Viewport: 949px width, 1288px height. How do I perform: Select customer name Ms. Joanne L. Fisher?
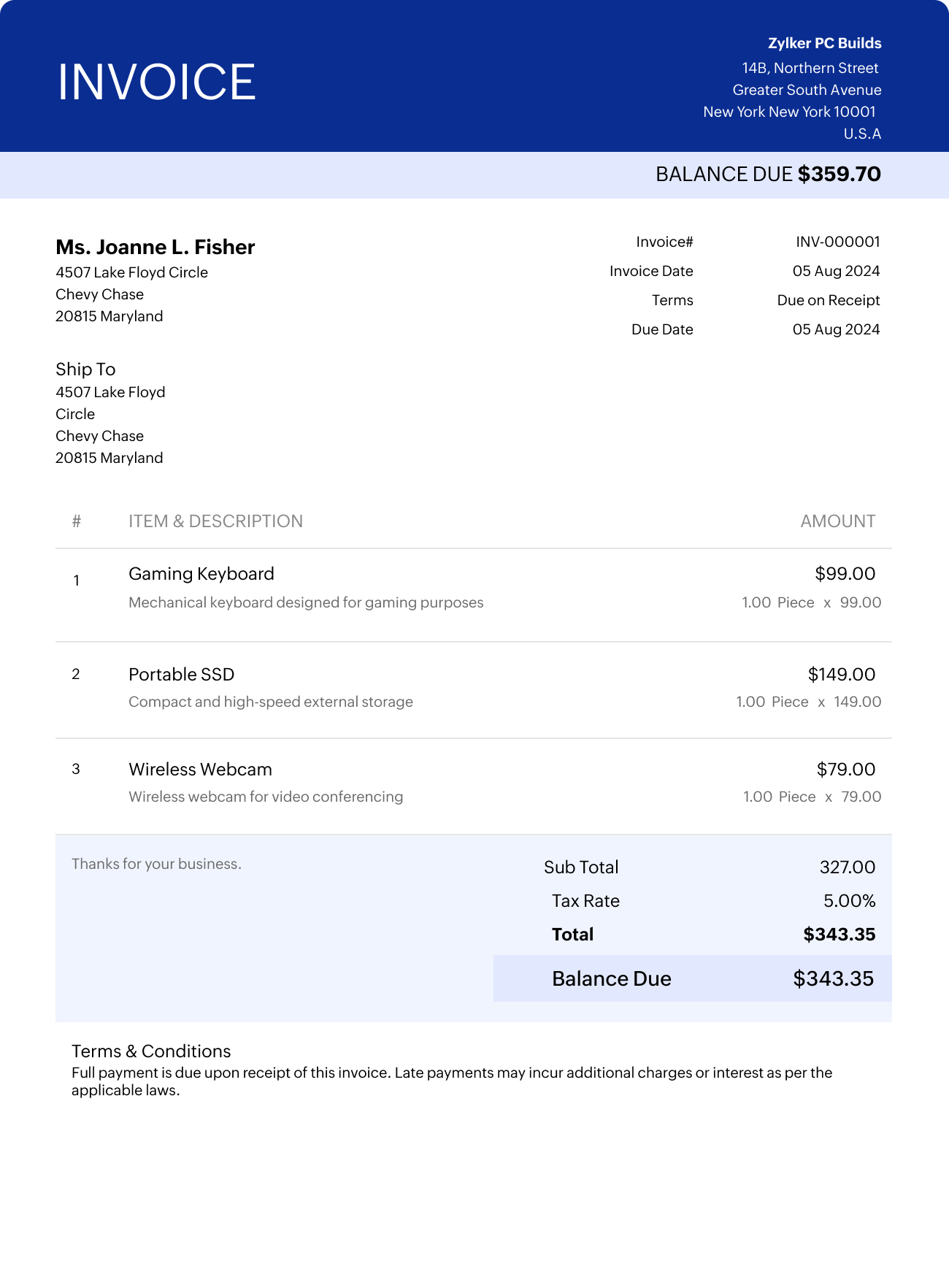pos(155,247)
